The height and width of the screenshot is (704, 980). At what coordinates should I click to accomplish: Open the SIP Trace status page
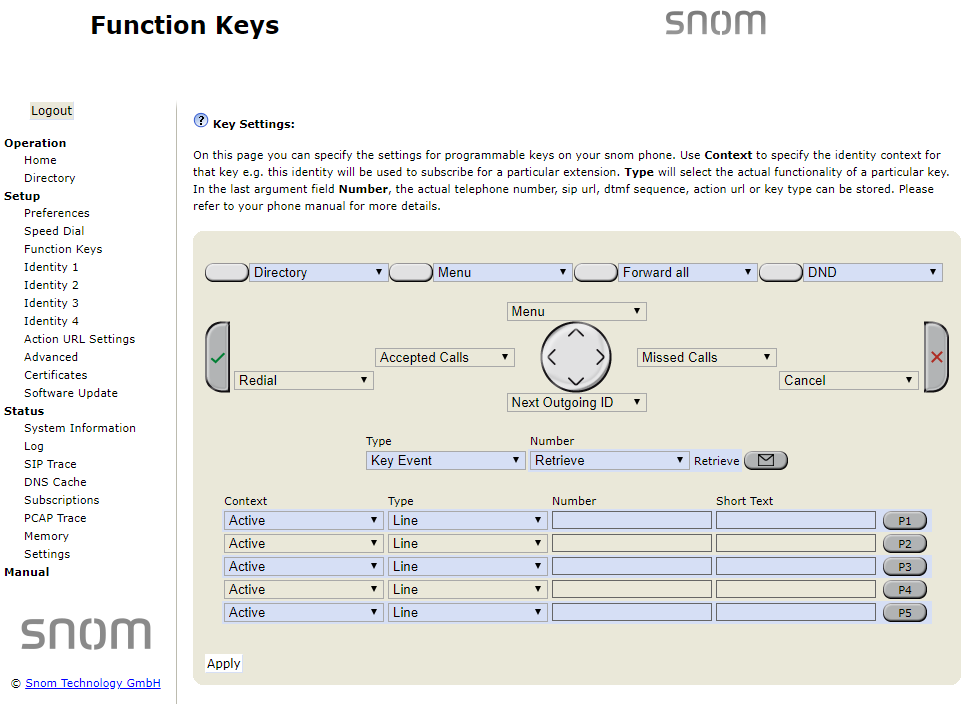coord(50,464)
